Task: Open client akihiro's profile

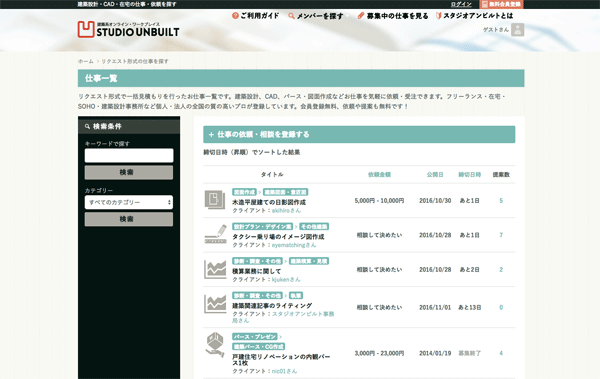Action: [x=286, y=211]
